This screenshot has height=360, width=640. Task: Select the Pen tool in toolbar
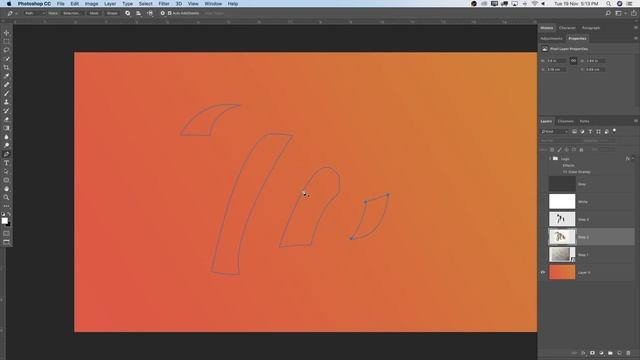pyautogui.click(x=6, y=154)
